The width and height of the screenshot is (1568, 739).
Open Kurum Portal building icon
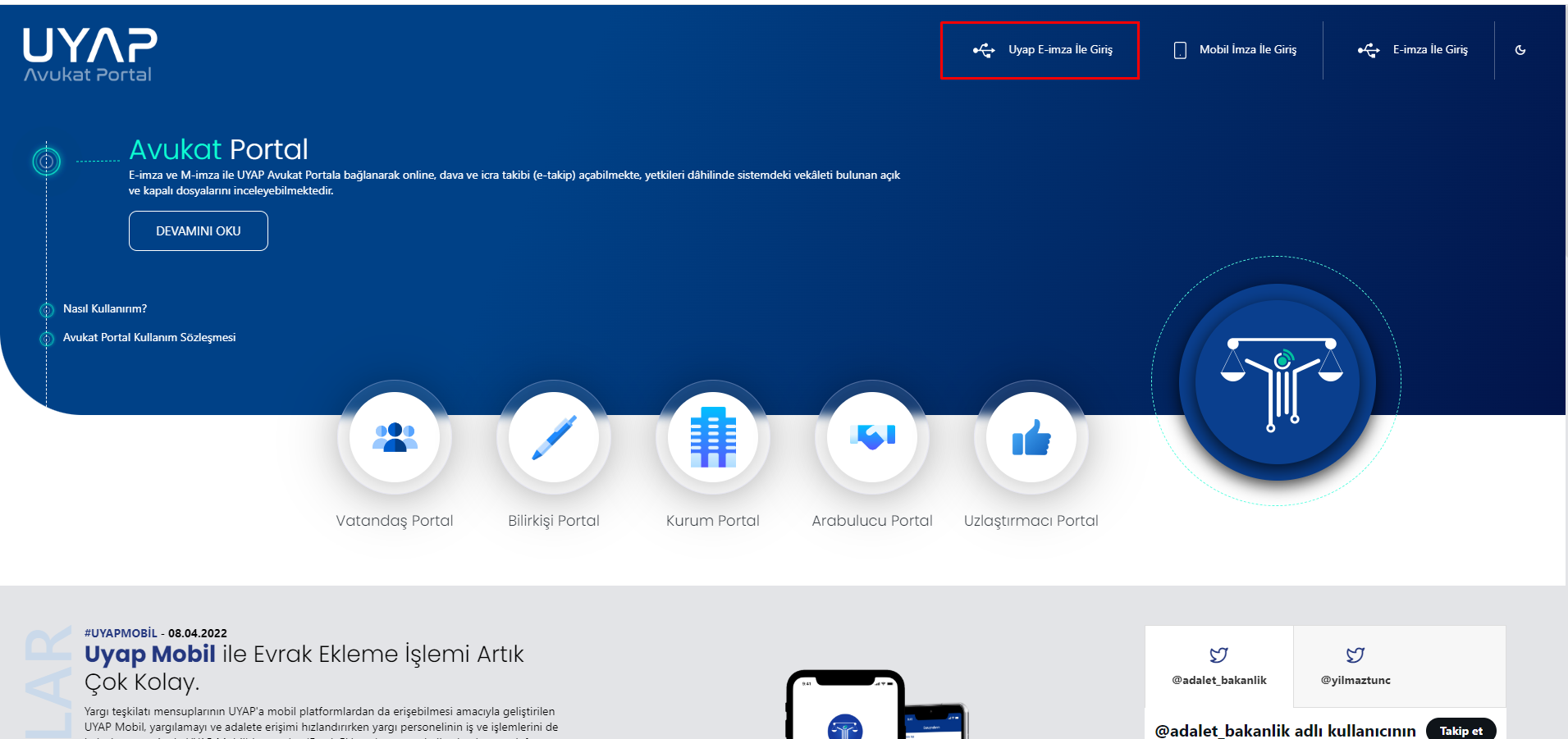(713, 437)
